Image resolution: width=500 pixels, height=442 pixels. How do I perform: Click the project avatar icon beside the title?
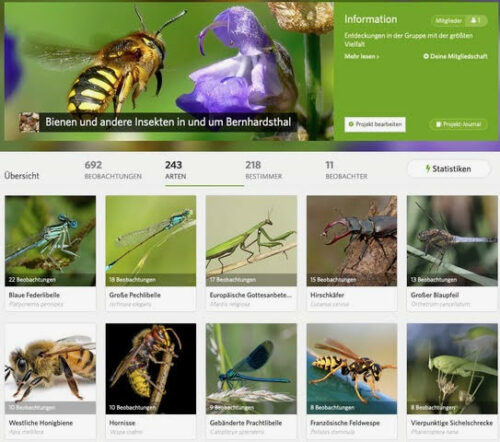tap(29, 122)
